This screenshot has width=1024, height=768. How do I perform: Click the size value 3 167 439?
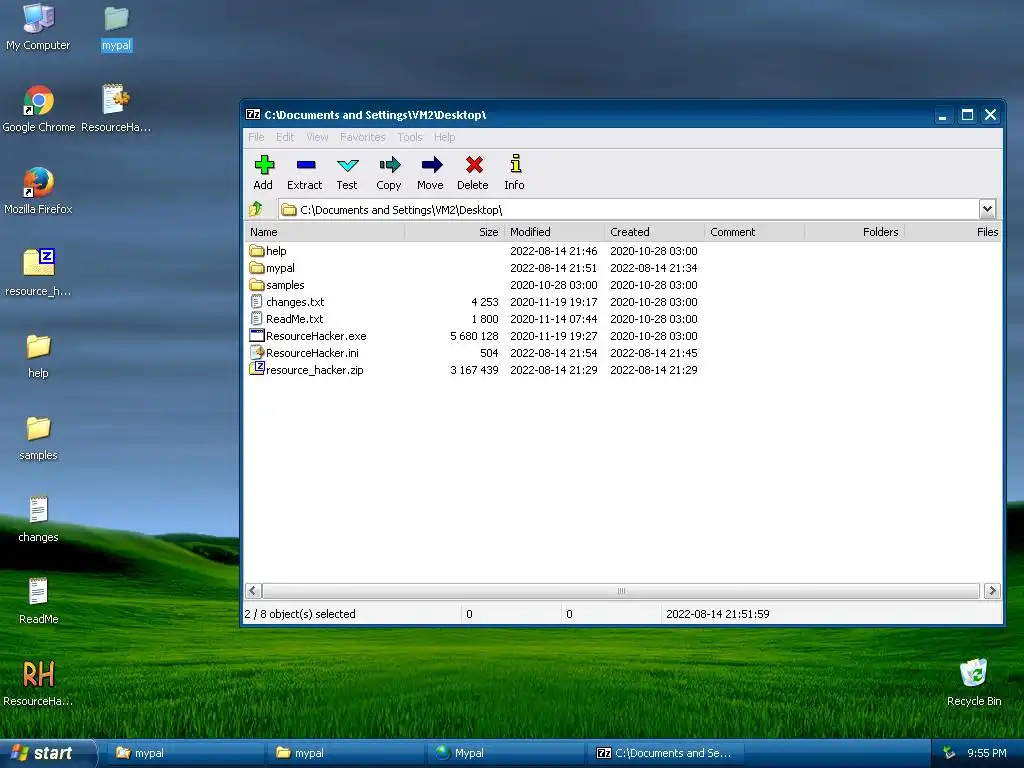[x=474, y=370]
